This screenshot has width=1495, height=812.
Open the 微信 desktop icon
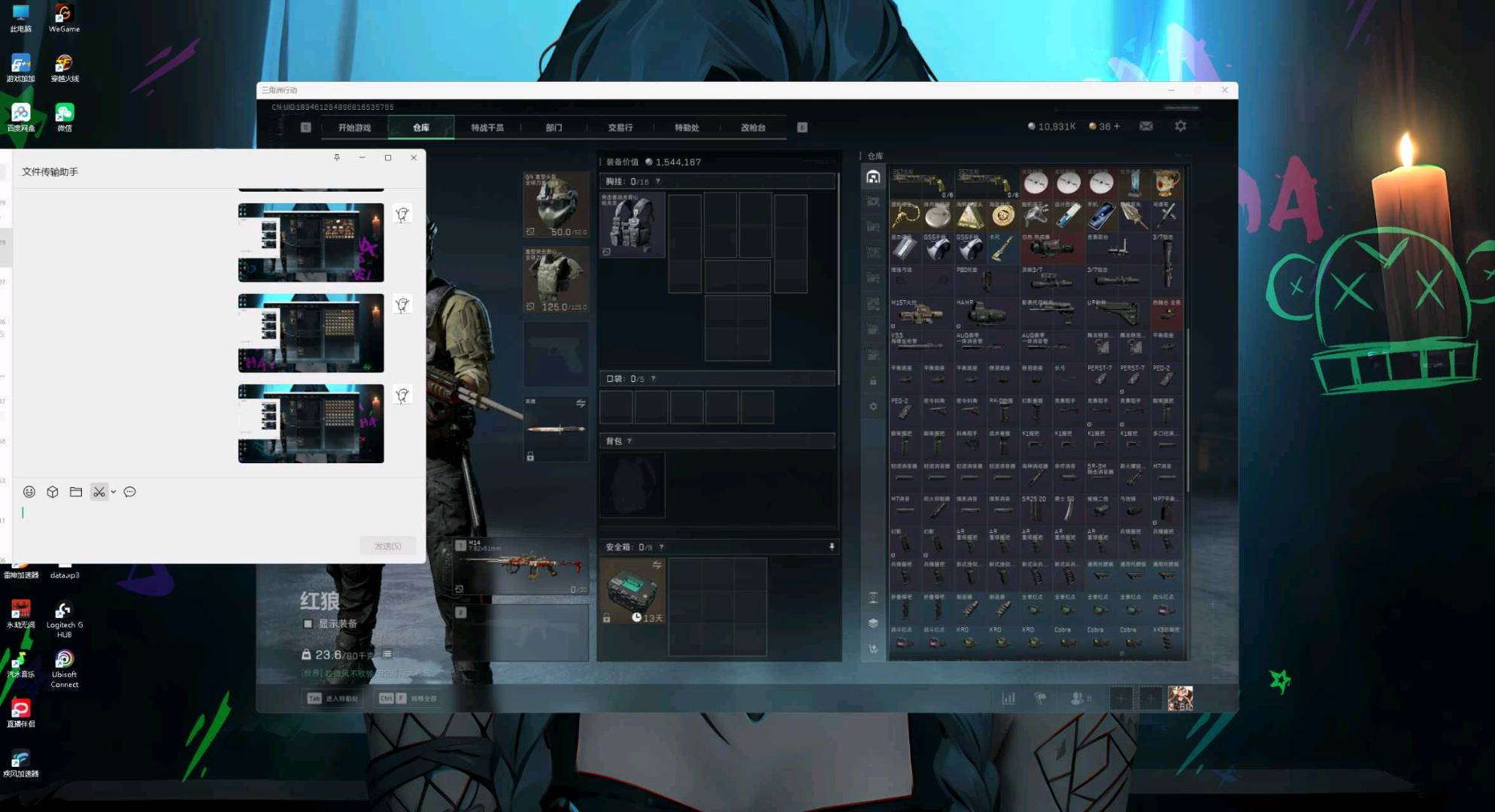65,117
